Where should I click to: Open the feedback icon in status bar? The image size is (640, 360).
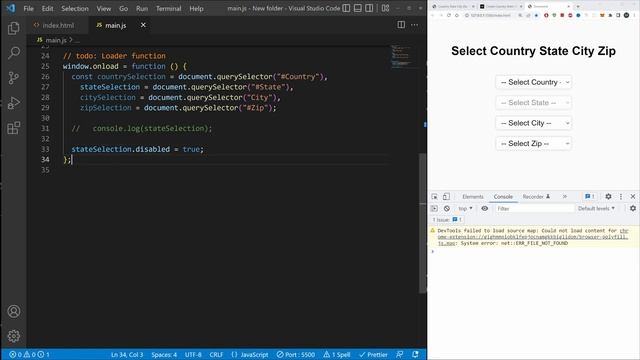(x=400, y=354)
